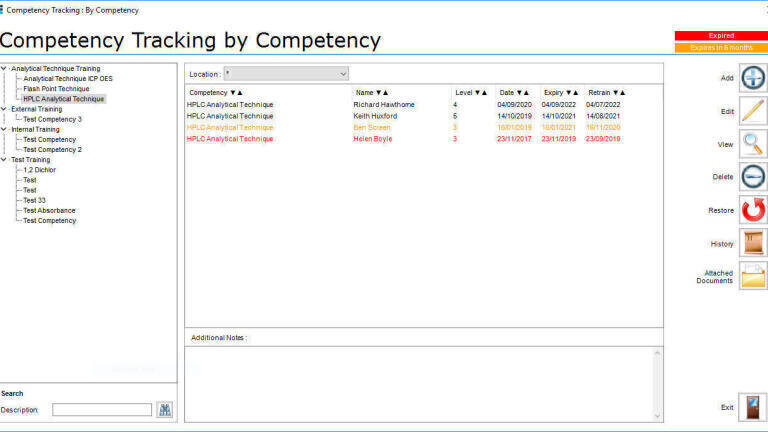This screenshot has width=768, height=432.
Task: Collapse Analytical Technique Training node
Action: pyautogui.click(x=3, y=69)
